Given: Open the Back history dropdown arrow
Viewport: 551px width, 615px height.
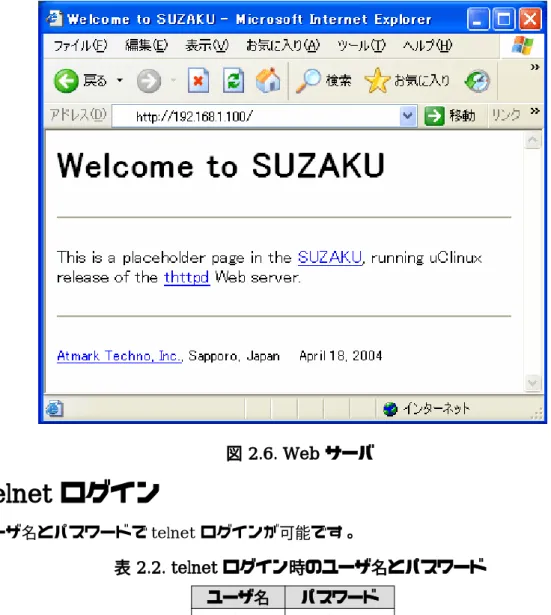Looking at the screenshot, I should pyautogui.click(x=120, y=80).
